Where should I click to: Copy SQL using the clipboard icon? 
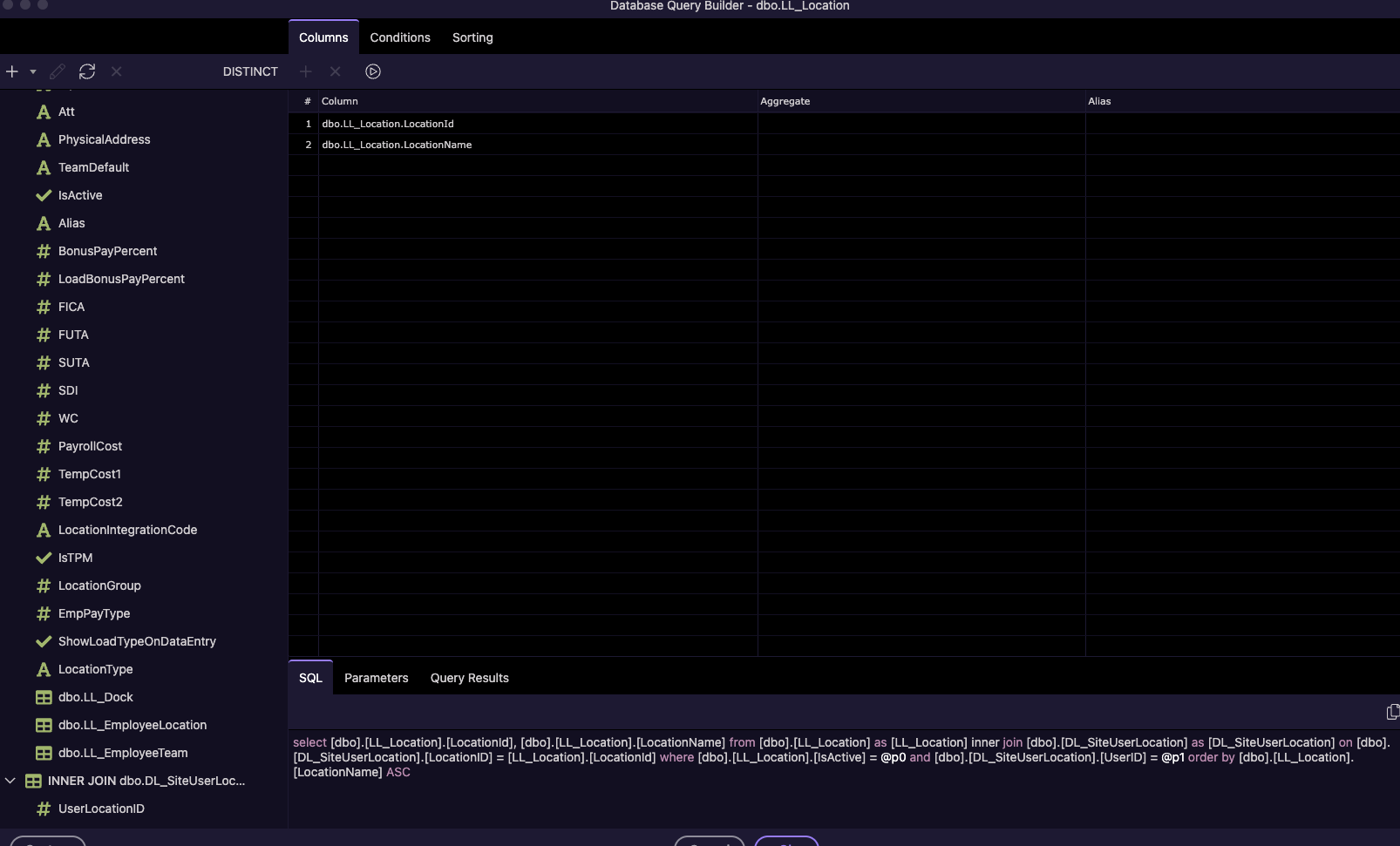pyautogui.click(x=1392, y=712)
